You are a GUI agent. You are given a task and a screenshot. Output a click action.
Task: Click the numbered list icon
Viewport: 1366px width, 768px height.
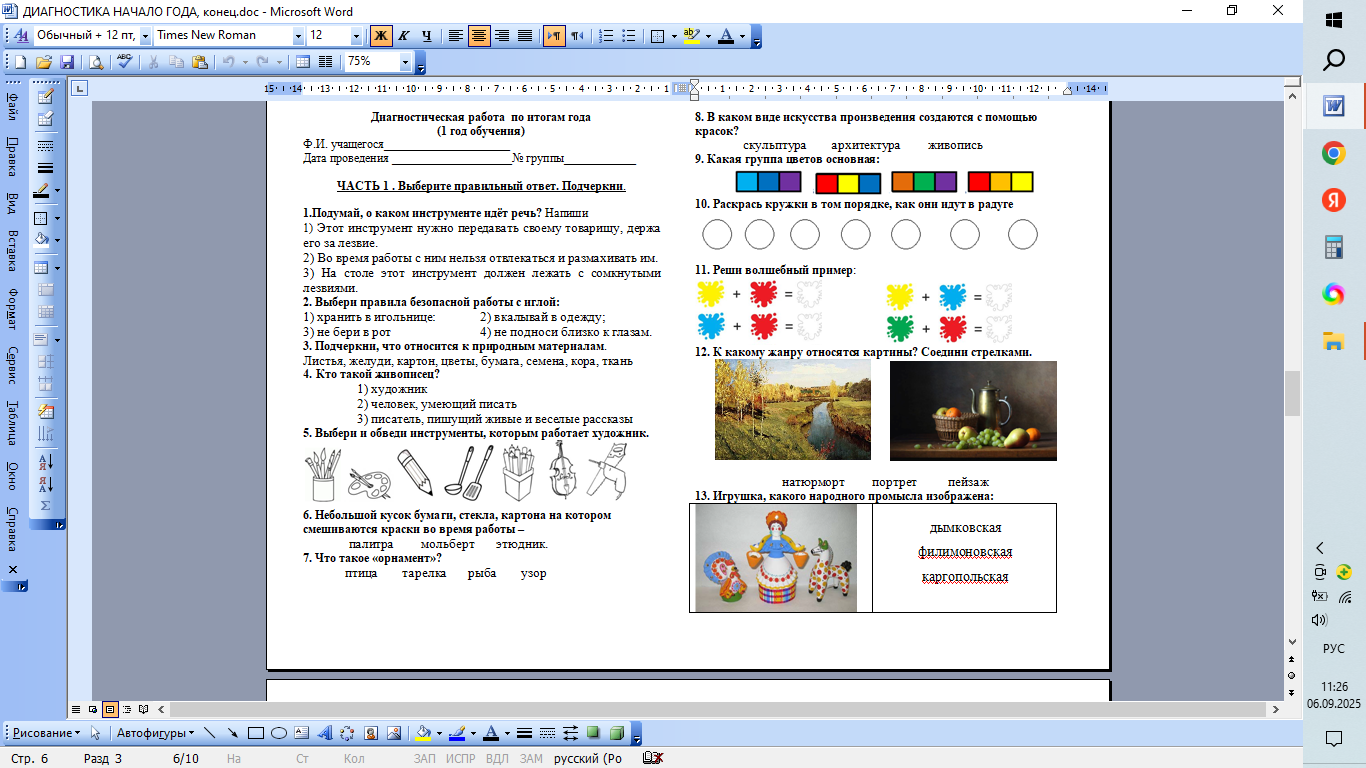[606, 36]
